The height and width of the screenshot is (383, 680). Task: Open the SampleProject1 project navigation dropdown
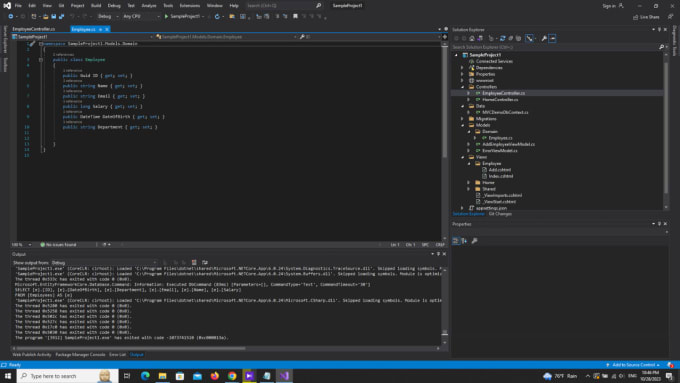pos(82,37)
